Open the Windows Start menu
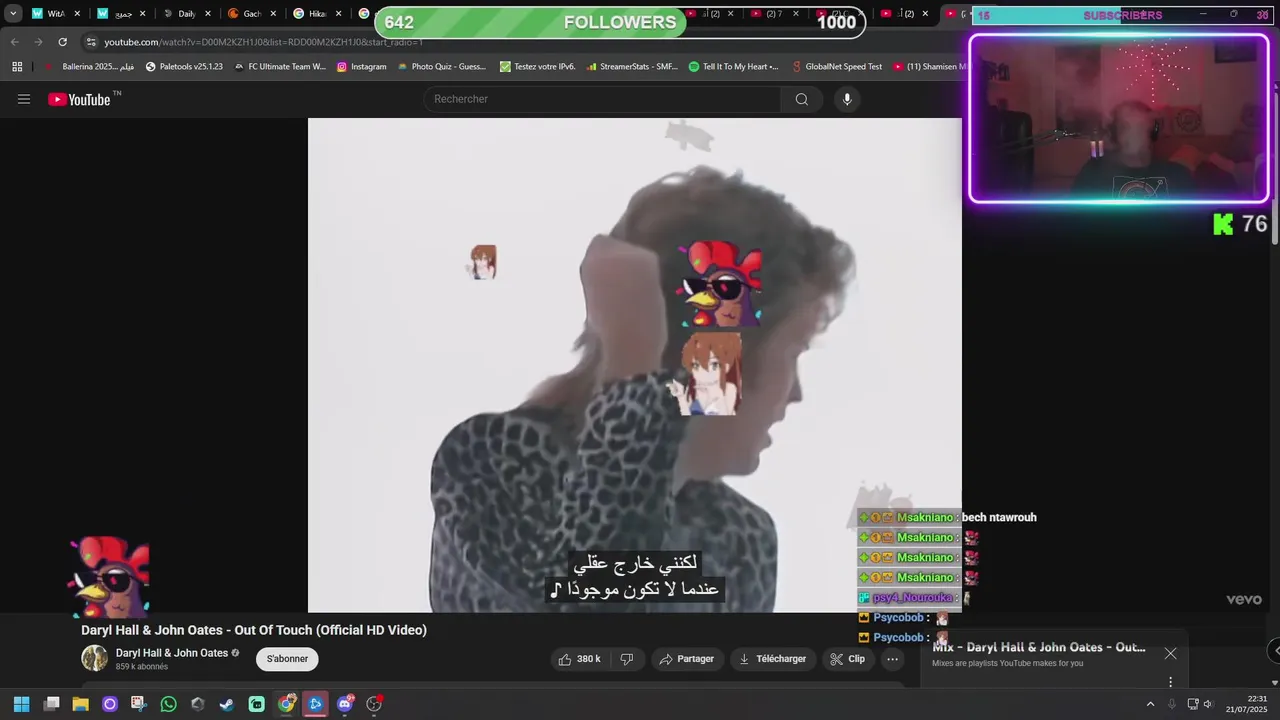Viewport: 1280px width, 720px height. point(21,704)
